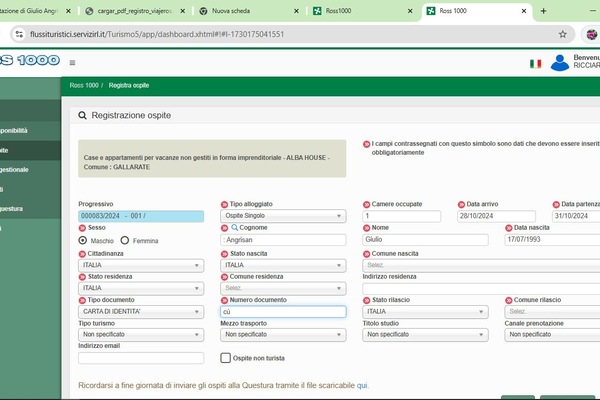Select the Femmina radio button
This screenshot has width=600, height=400.
125,240
